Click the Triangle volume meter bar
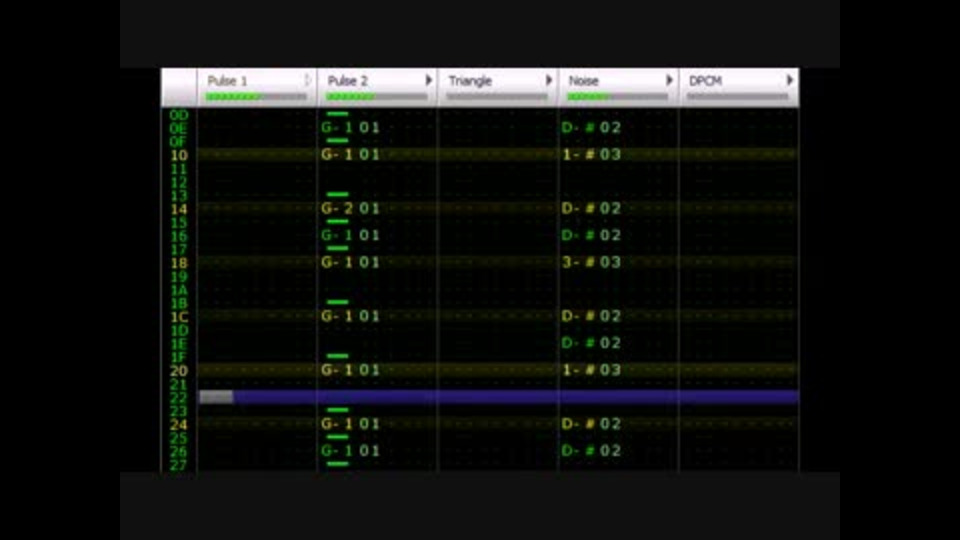 (x=497, y=96)
